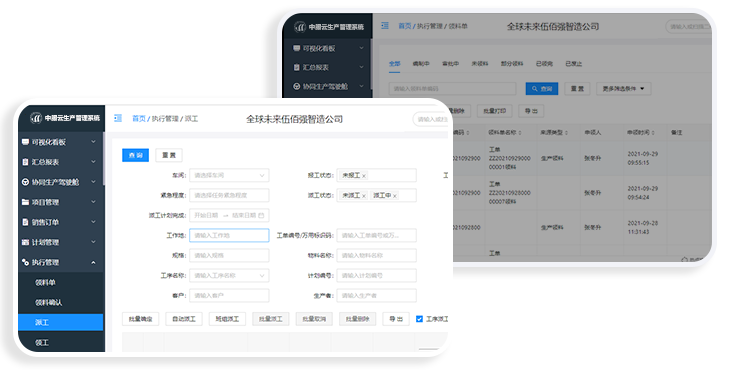
Task: Click the sort icon on 来源类型 column
Action: (x=566, y=133)
